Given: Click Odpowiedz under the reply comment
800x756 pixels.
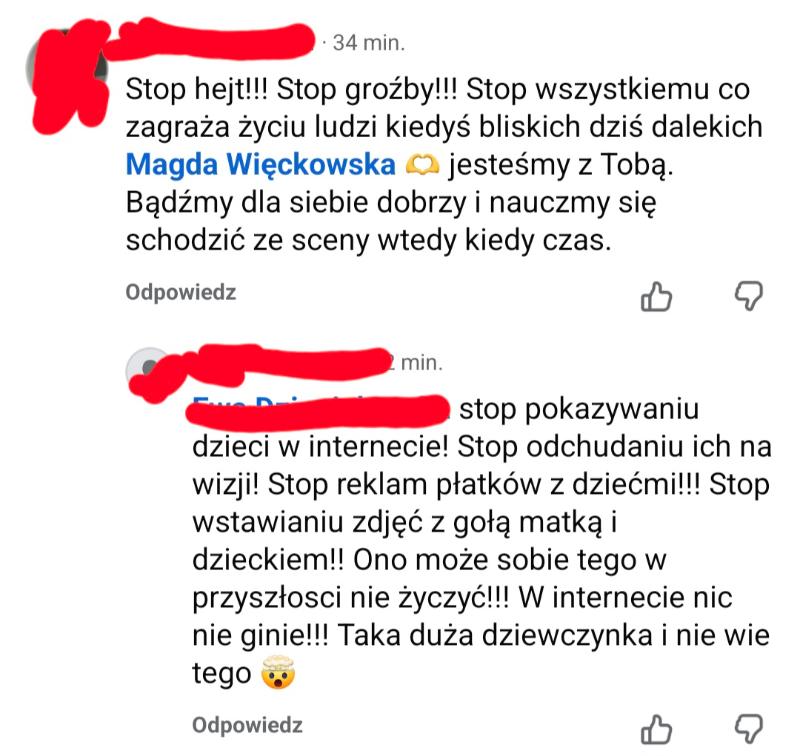Looking at the screenshot, I should pos(247,725).
